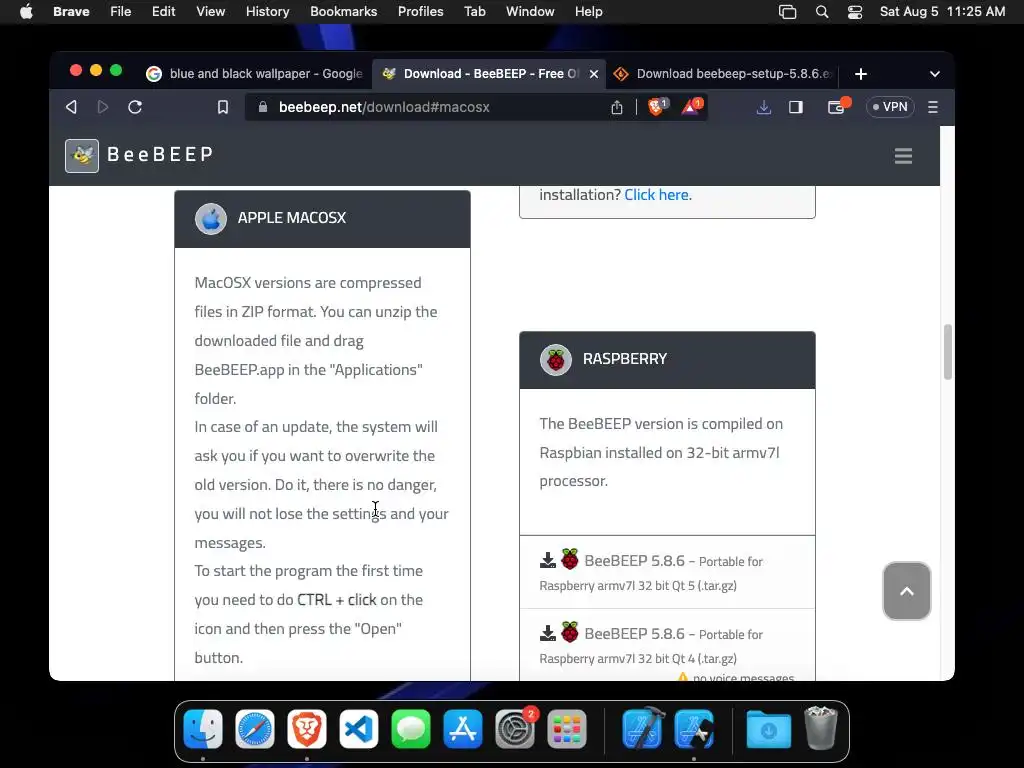Open Xcode from the dock
1024x768 pixels.
643,729
